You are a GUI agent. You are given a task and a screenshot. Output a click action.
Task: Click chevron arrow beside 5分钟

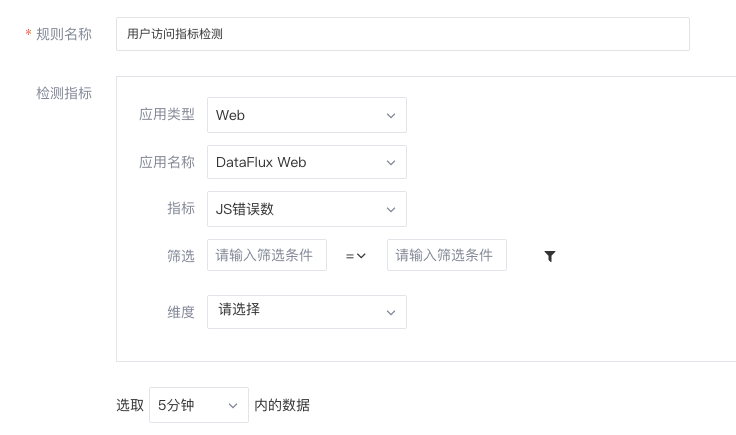[233, 405]
